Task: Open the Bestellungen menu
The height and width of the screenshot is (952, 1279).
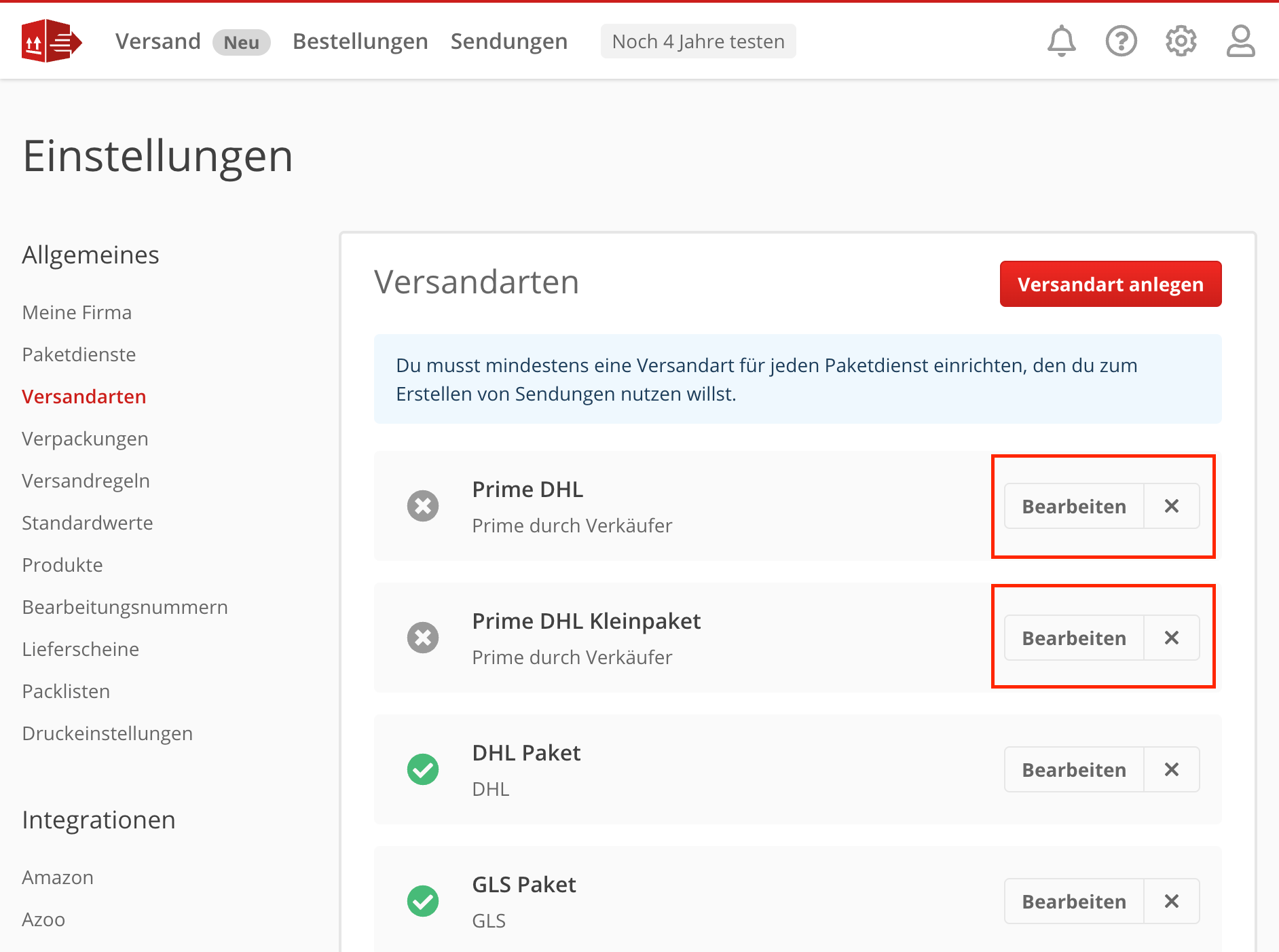Action: (x=360, y=41)
